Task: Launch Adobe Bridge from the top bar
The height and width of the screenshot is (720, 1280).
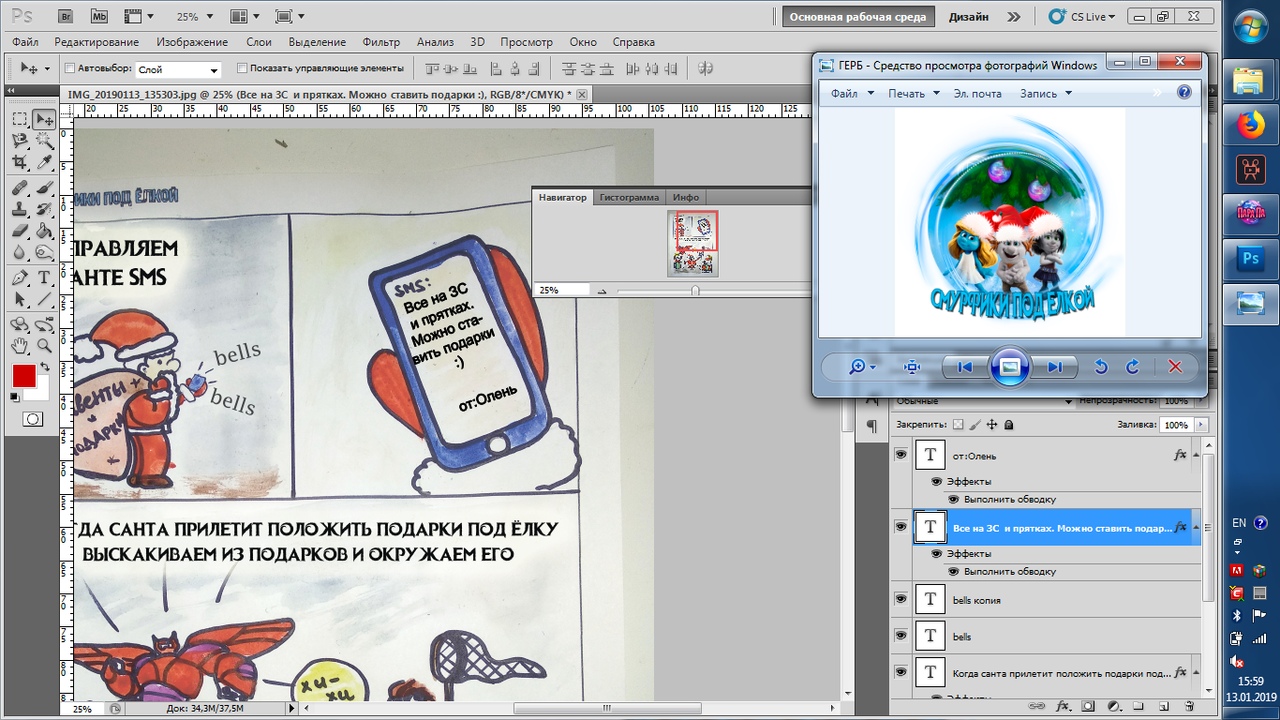Action: click(x=66, y=17)
